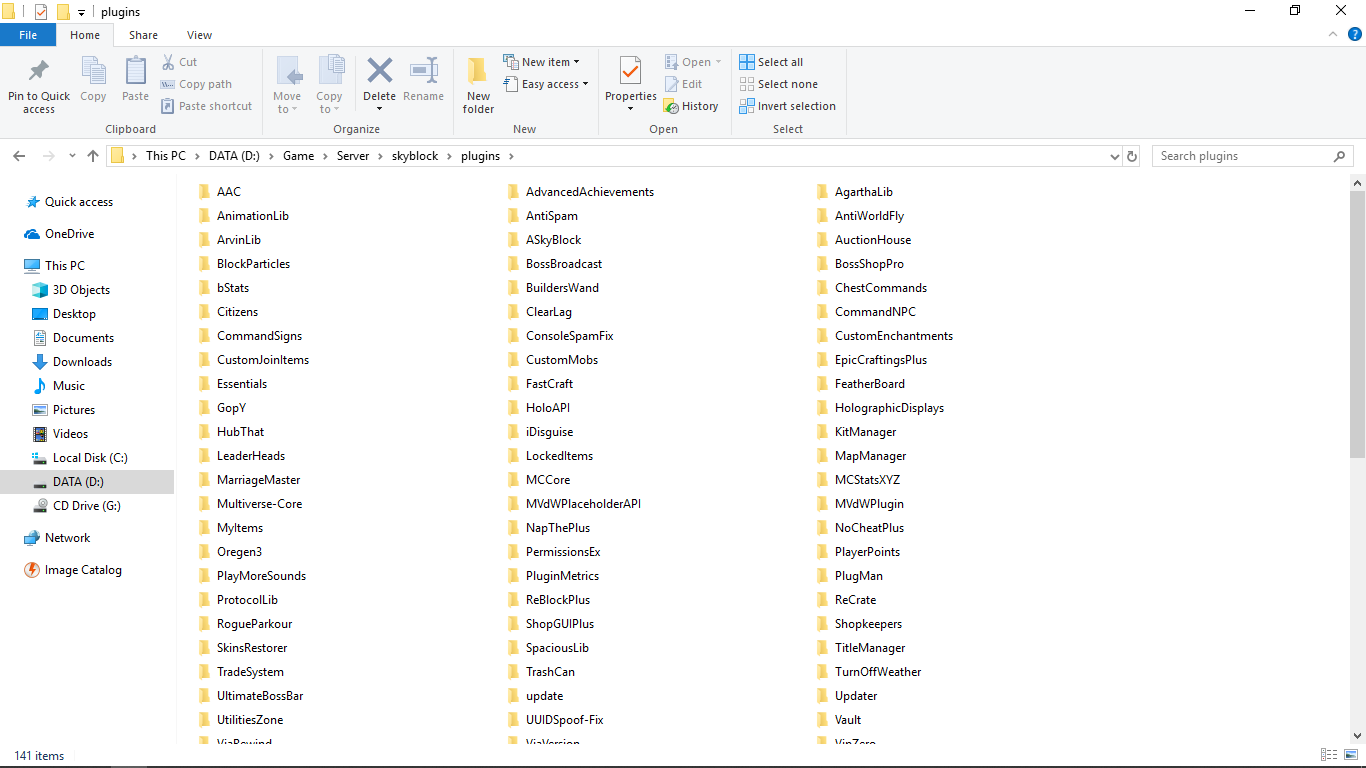This screenshot has height=768, width=1366.
Task: Click the skyblock breadcrumb in the address bar
Action: click(x=414, y=156)
